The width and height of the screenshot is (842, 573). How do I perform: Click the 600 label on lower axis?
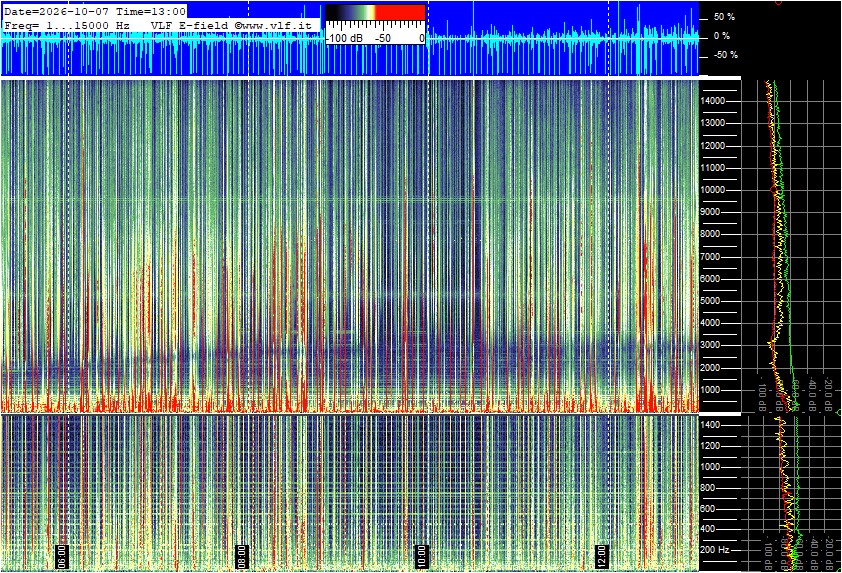pyautogui.click(x=708, y=509)
